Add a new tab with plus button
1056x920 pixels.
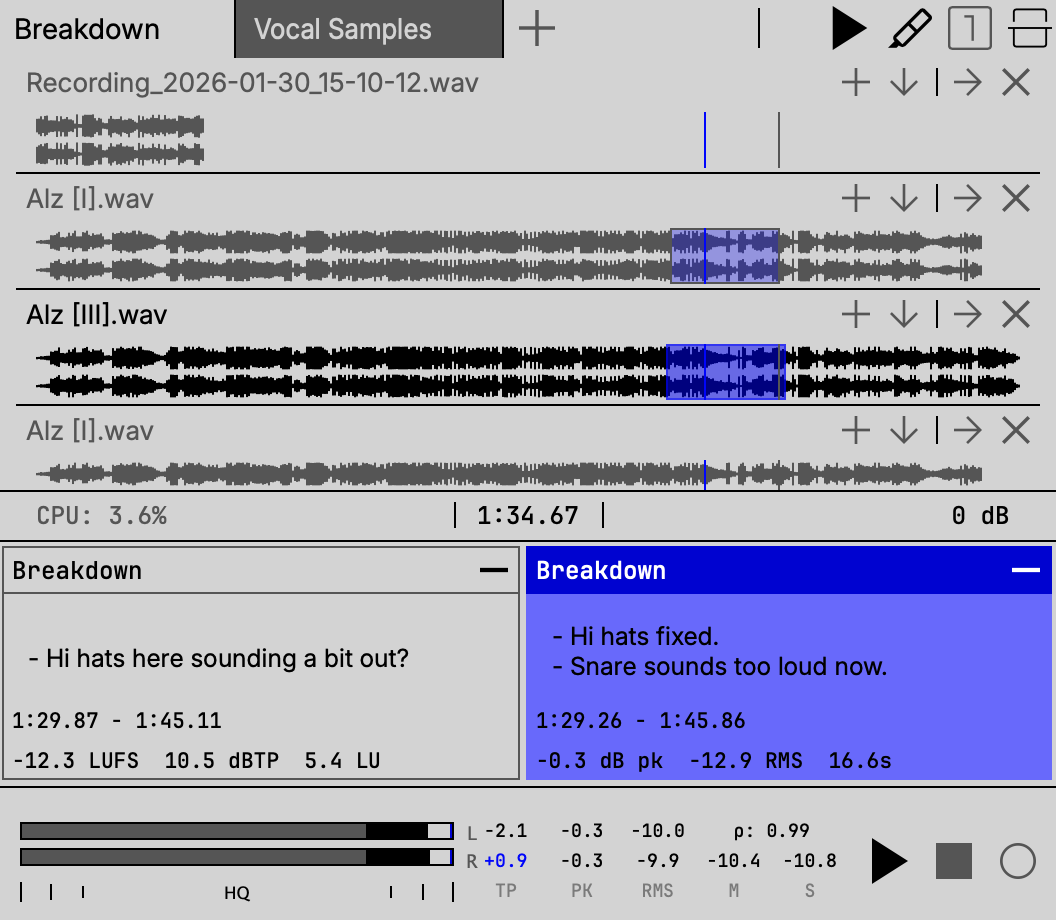(537, 29)
